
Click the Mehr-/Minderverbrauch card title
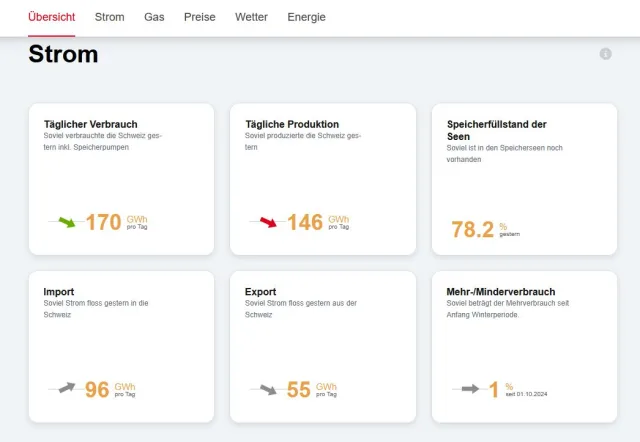pyautogui.click(x=500, y=292)
